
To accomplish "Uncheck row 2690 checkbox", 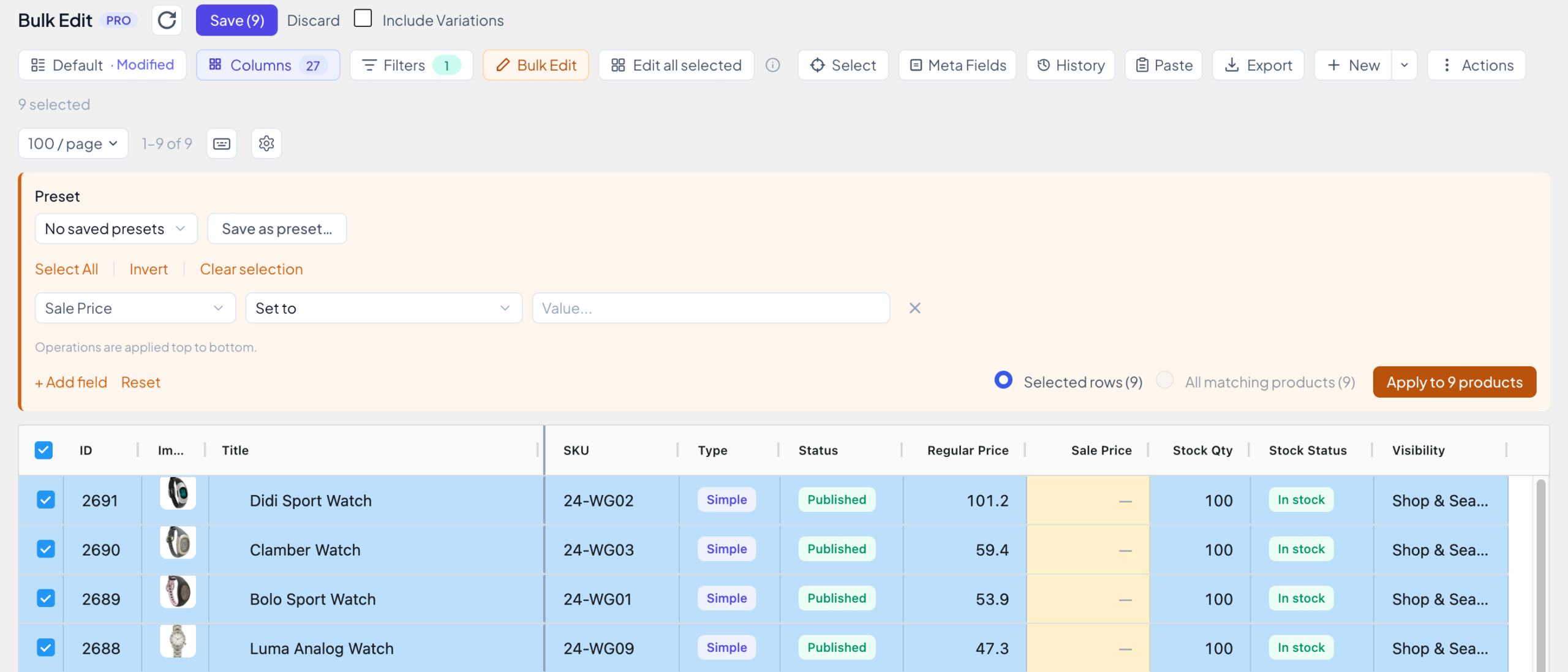I will coord(46,549).
